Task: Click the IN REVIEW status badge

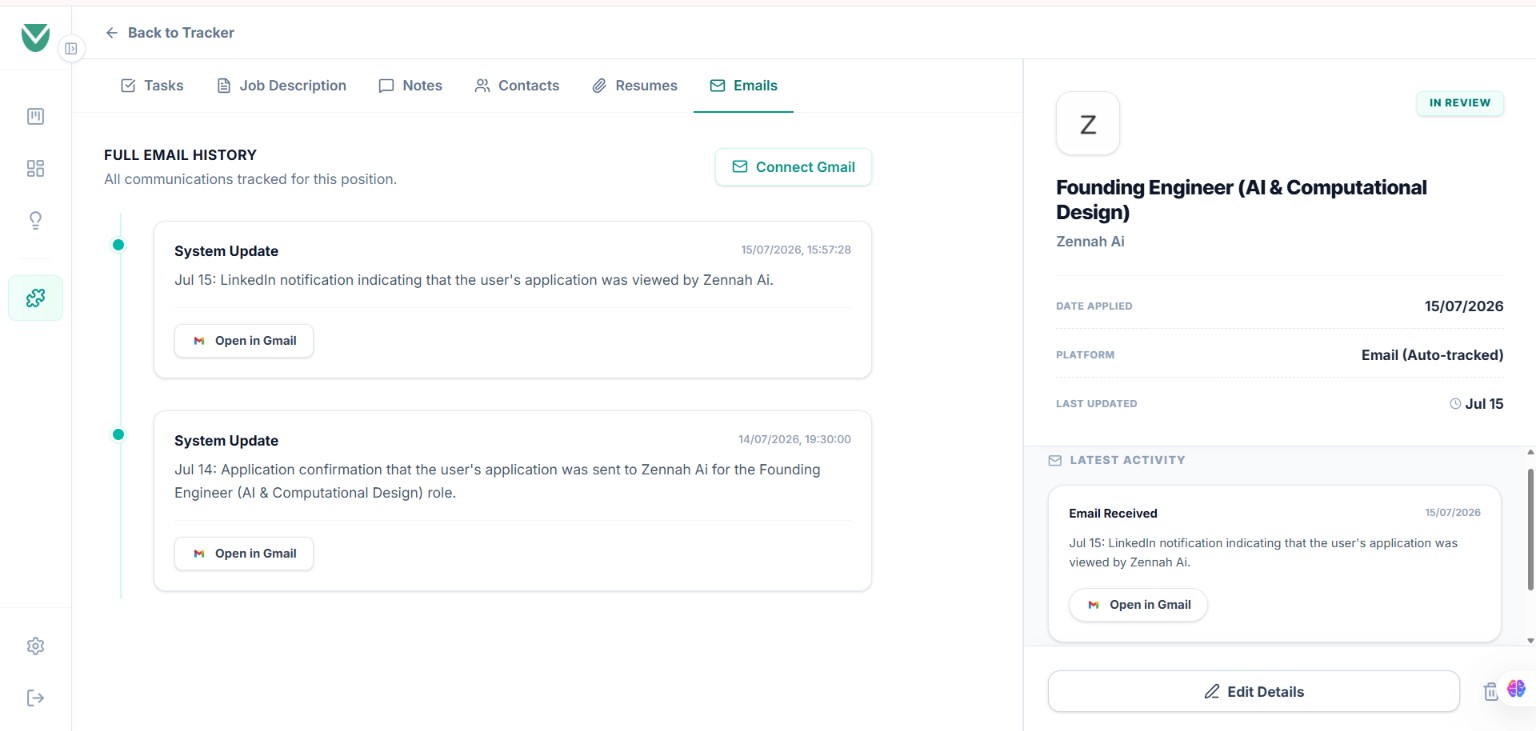Action: tap(1460, 103)
